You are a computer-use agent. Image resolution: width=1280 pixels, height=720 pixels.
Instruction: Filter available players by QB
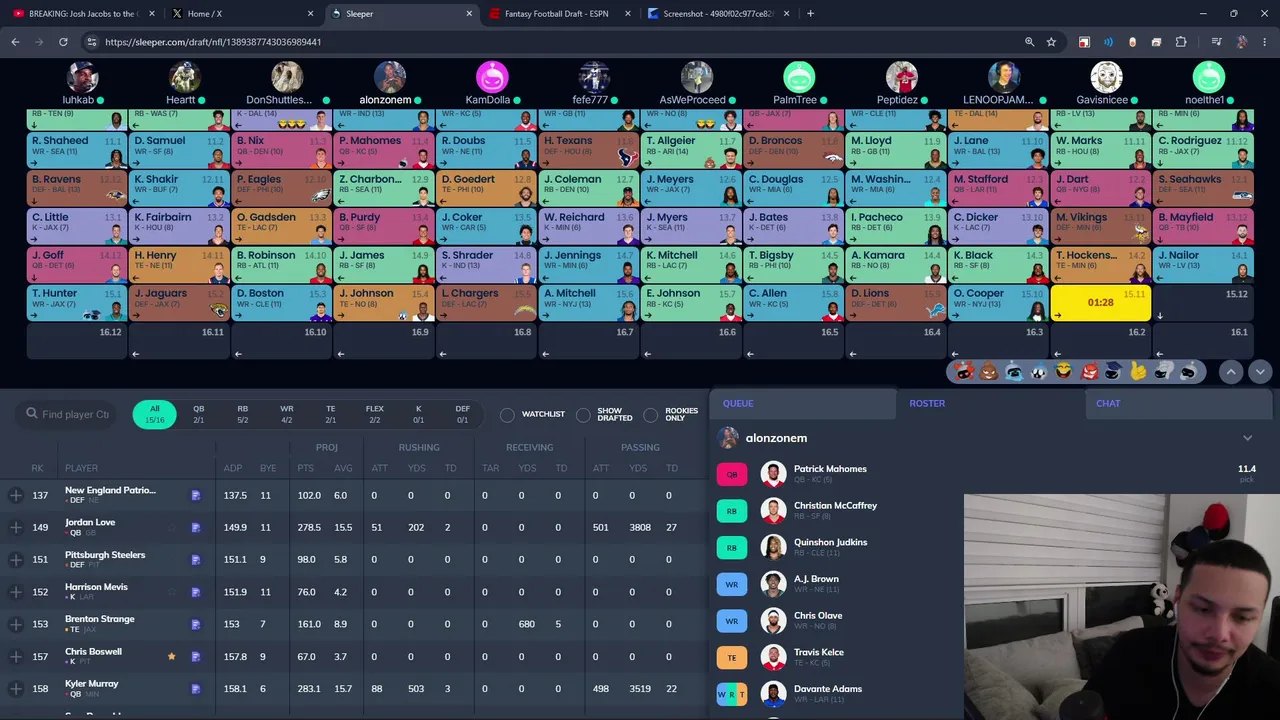[x=198, y=414]
